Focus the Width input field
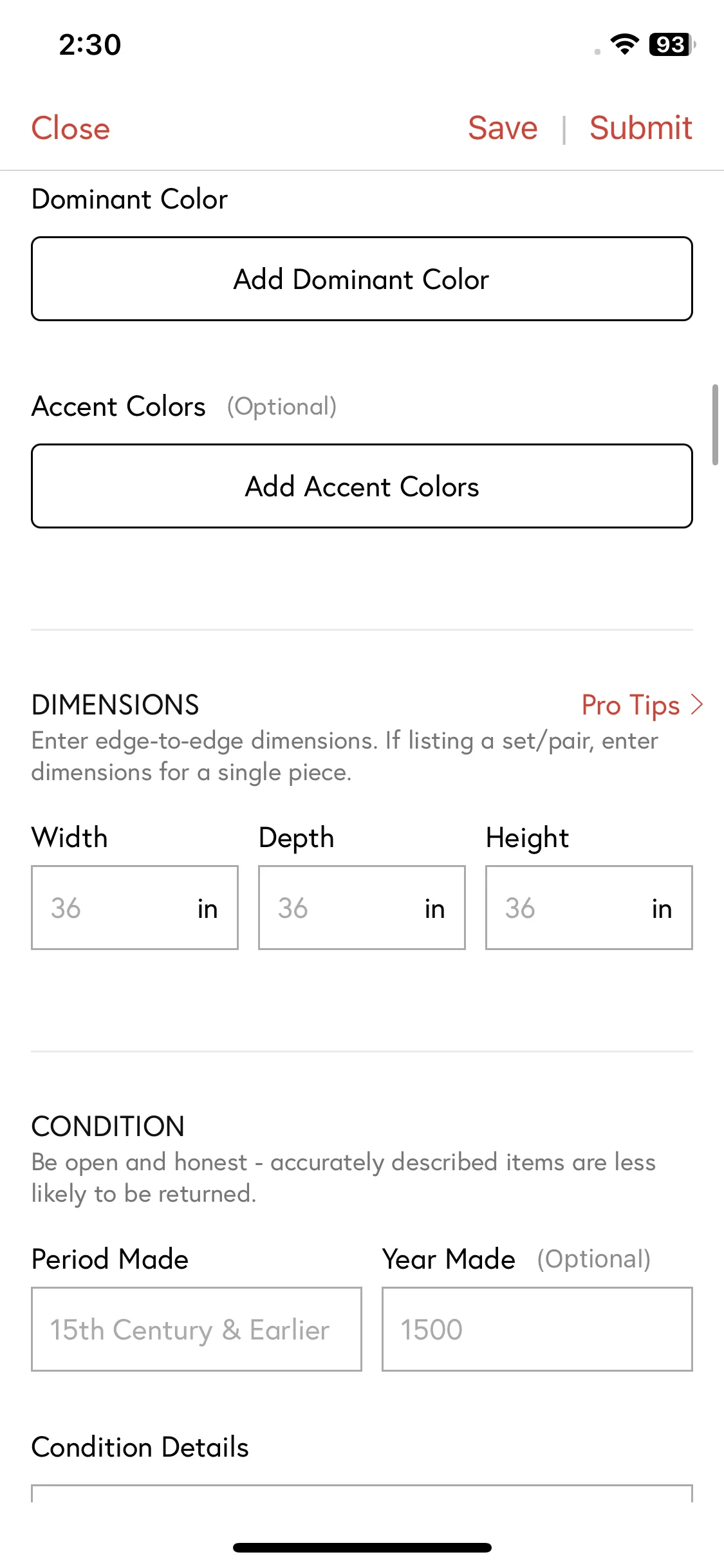 coord(135,908)
